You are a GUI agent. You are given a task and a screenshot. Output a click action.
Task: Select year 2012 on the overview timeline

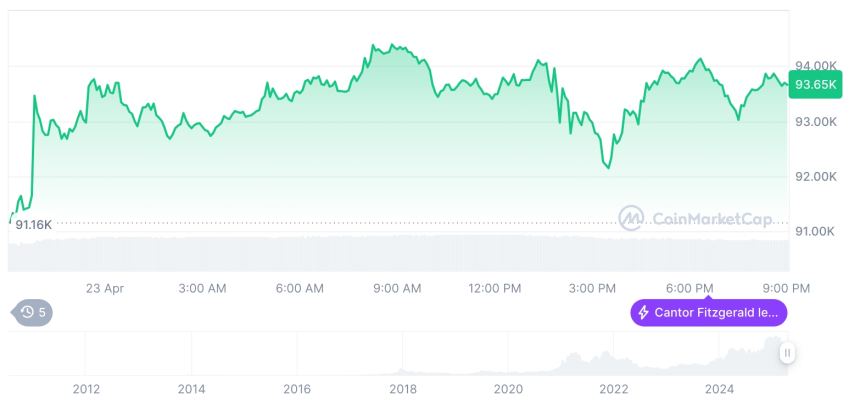(x=87, y=389)
